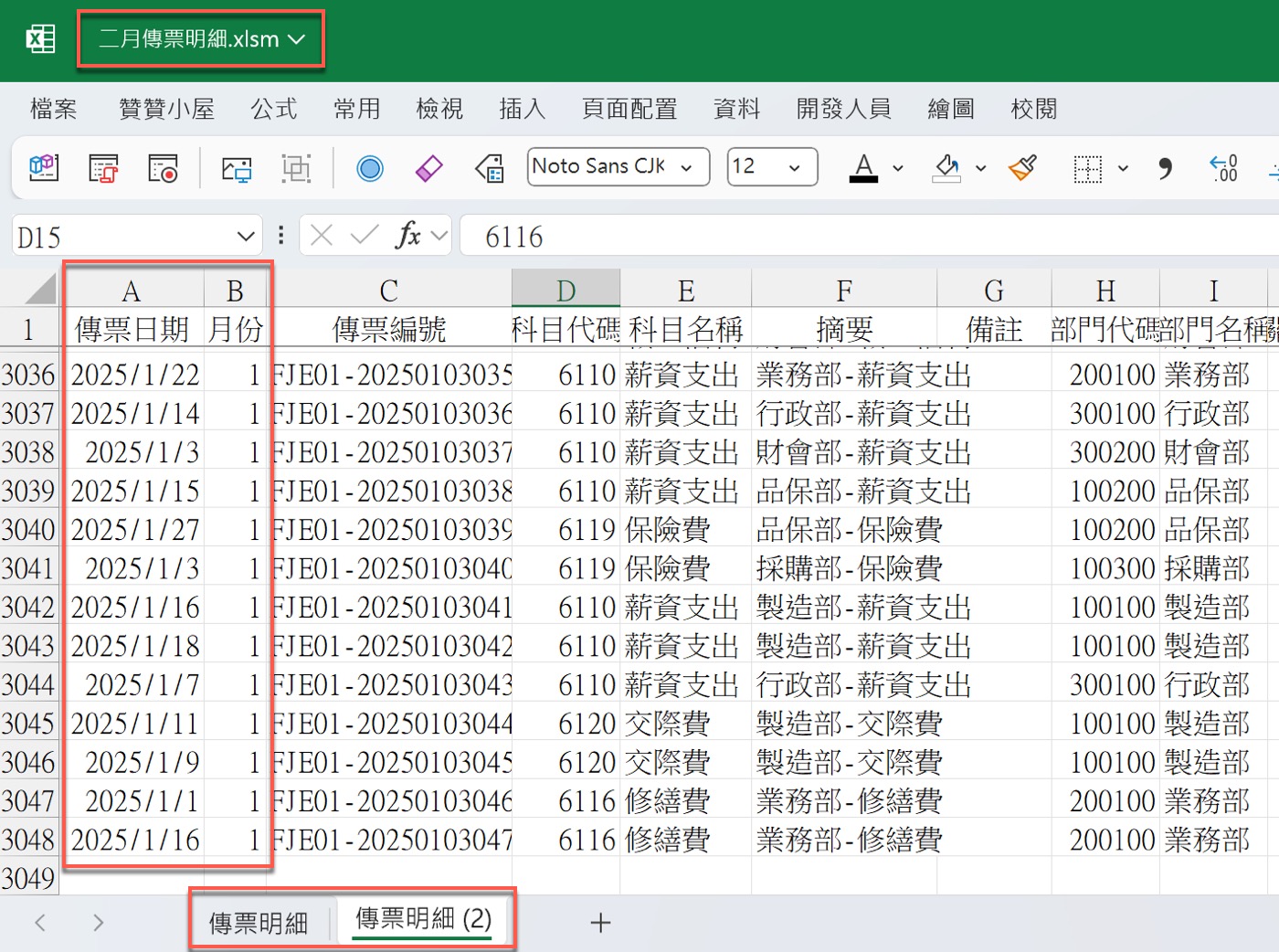Expand the fill color arrow
Viewport: 1279px width, 952px height.
tap(980, 168)
